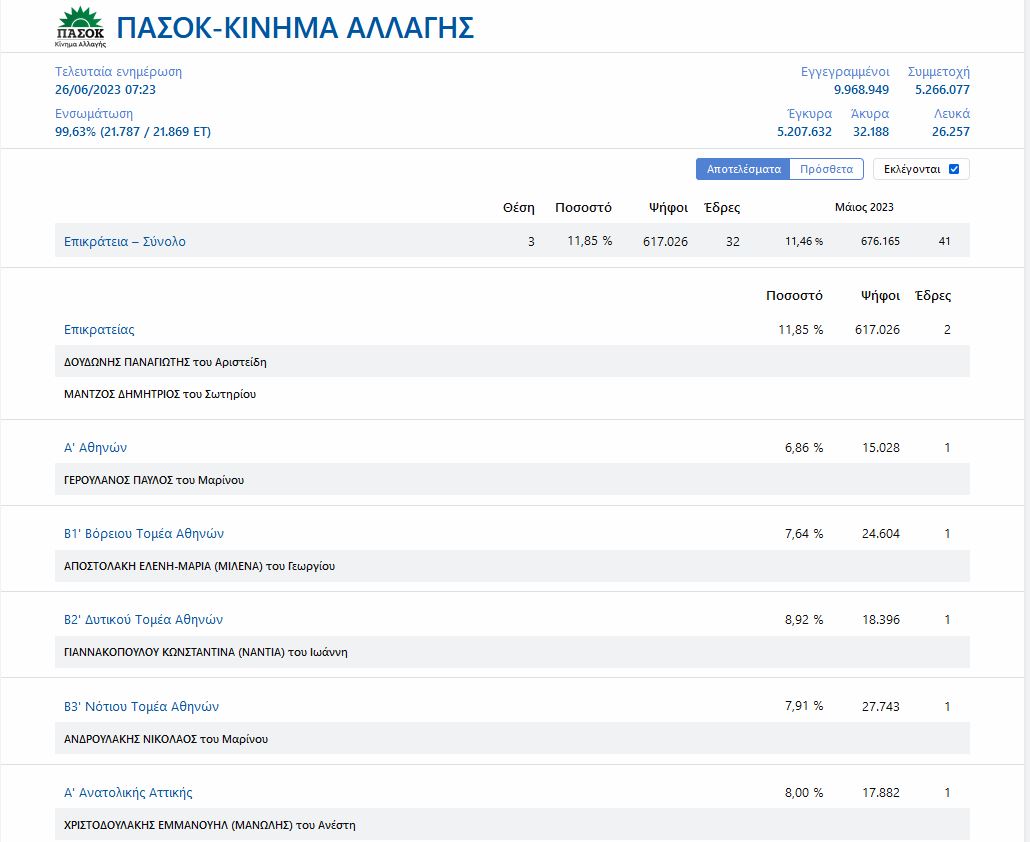Select candidate ΓΕΡΟΥΛΑΝΟΣ ΠΑΥΛΟΣ row
Viewport: 1030px width, 842px height.
[x=154, y=480]
